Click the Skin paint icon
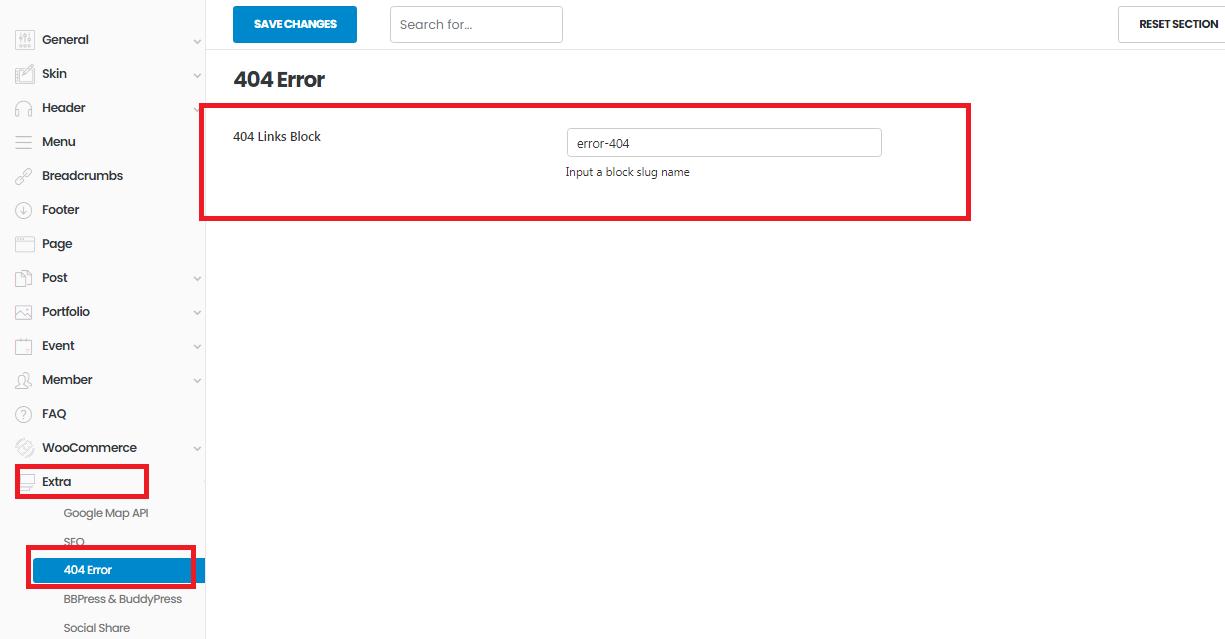 click(24, 74)
